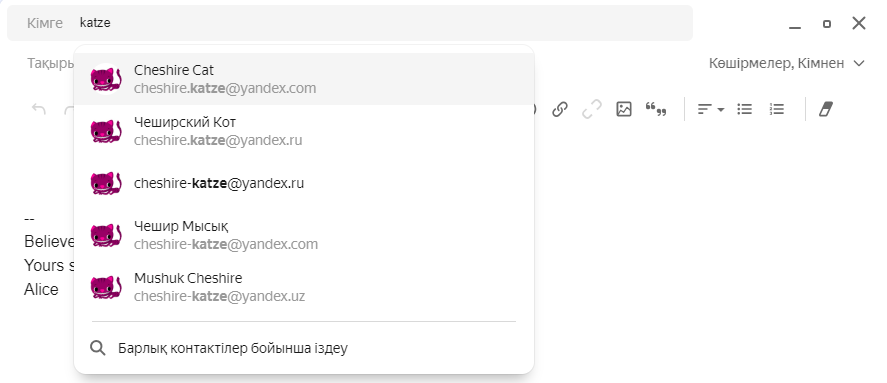
Task: Choose the Чеширский Кот contact suggestion
Action: click(x=304, y=131)
